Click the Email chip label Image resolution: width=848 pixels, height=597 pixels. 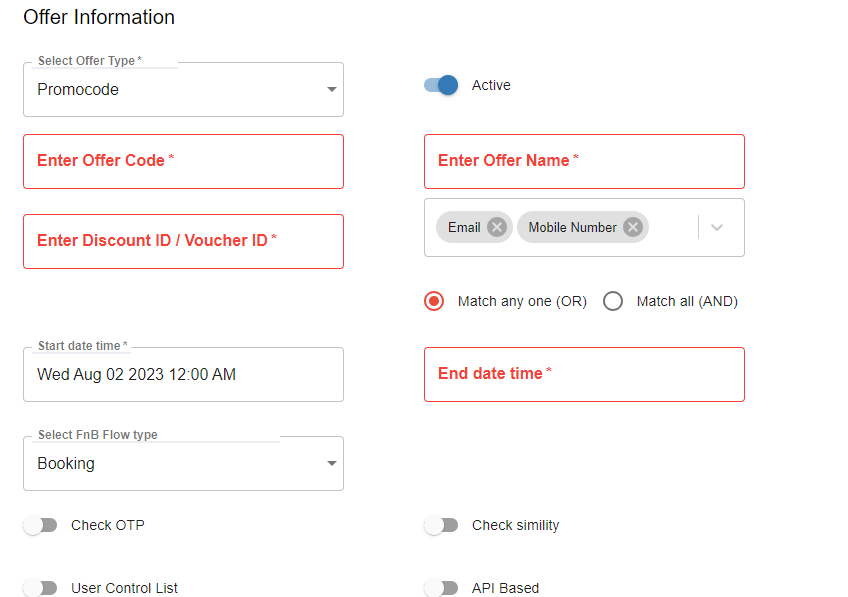[464, 227]
